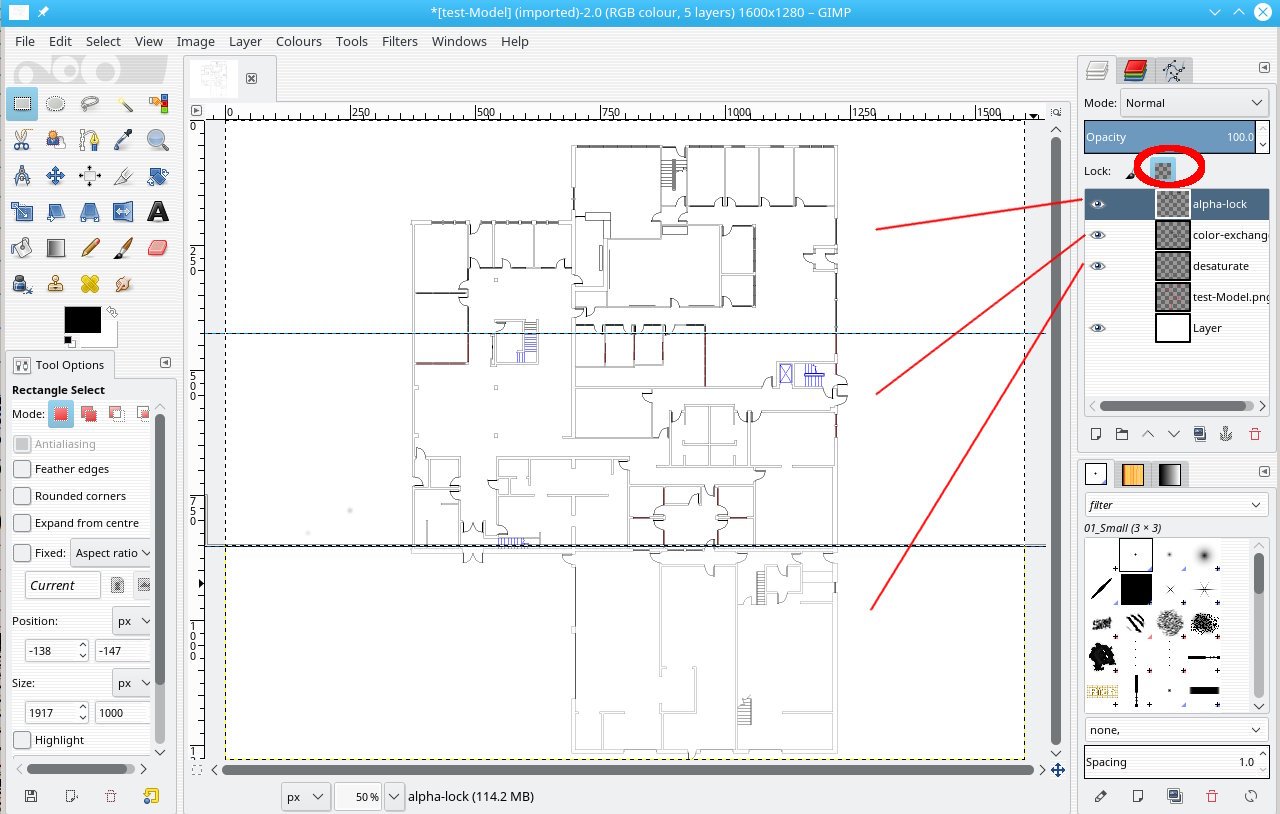
Task: Swap foreground and background colours
Action: click(x=110, y=314)
